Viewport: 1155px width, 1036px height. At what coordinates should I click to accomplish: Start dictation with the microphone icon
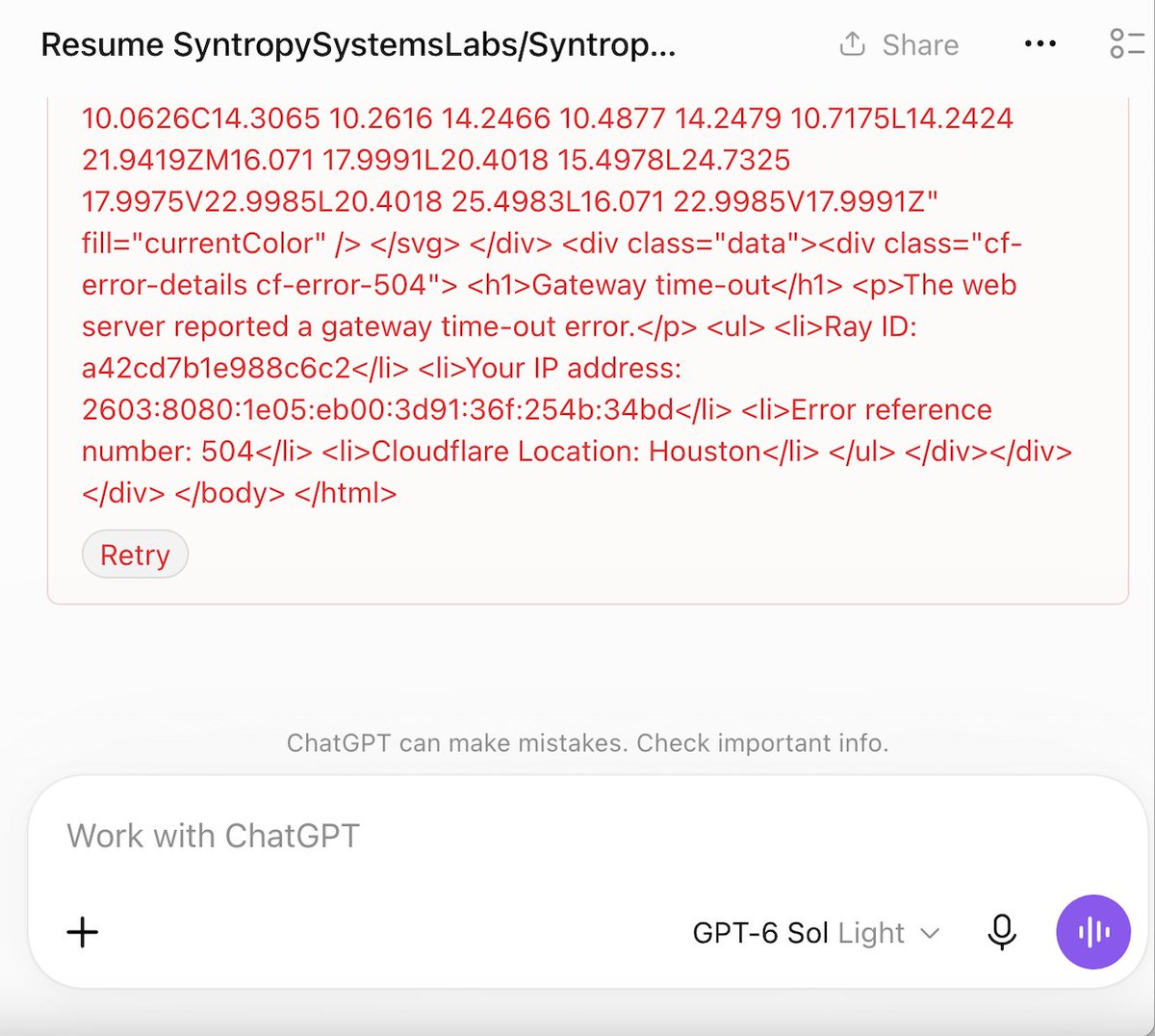pos(1002,932)
